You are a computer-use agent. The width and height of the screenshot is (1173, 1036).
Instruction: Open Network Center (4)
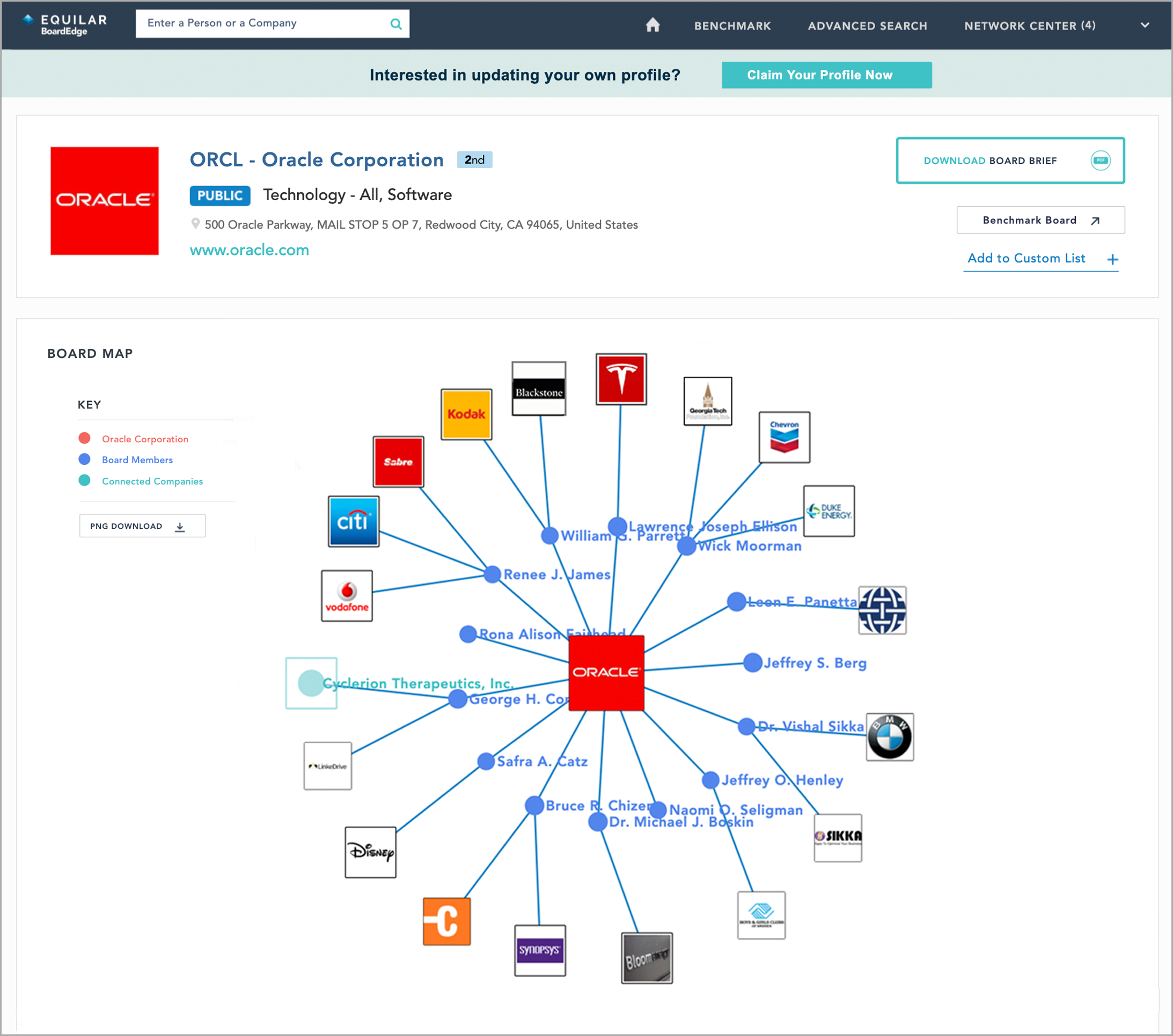pos(1030,26)
